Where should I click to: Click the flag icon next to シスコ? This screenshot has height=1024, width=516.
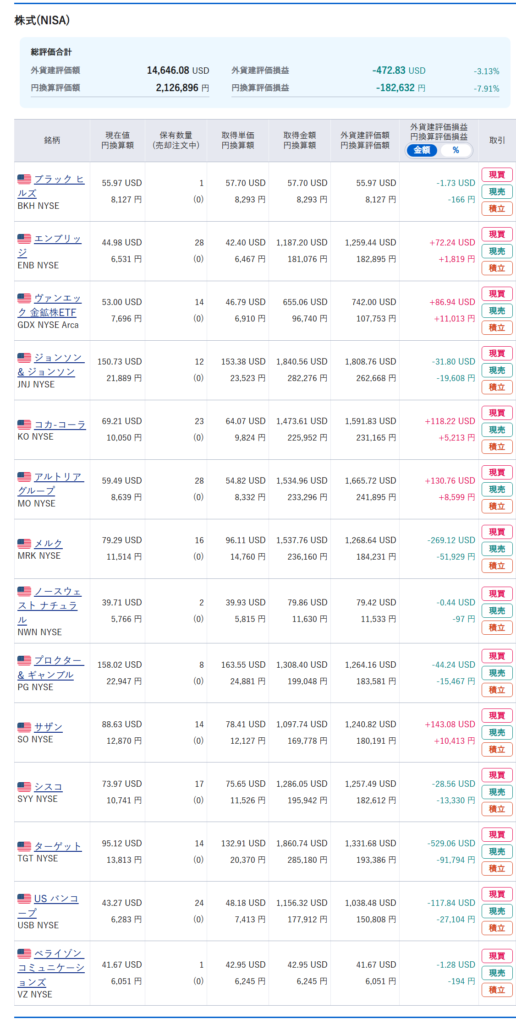pyautogui.click(x=24, y=787)
